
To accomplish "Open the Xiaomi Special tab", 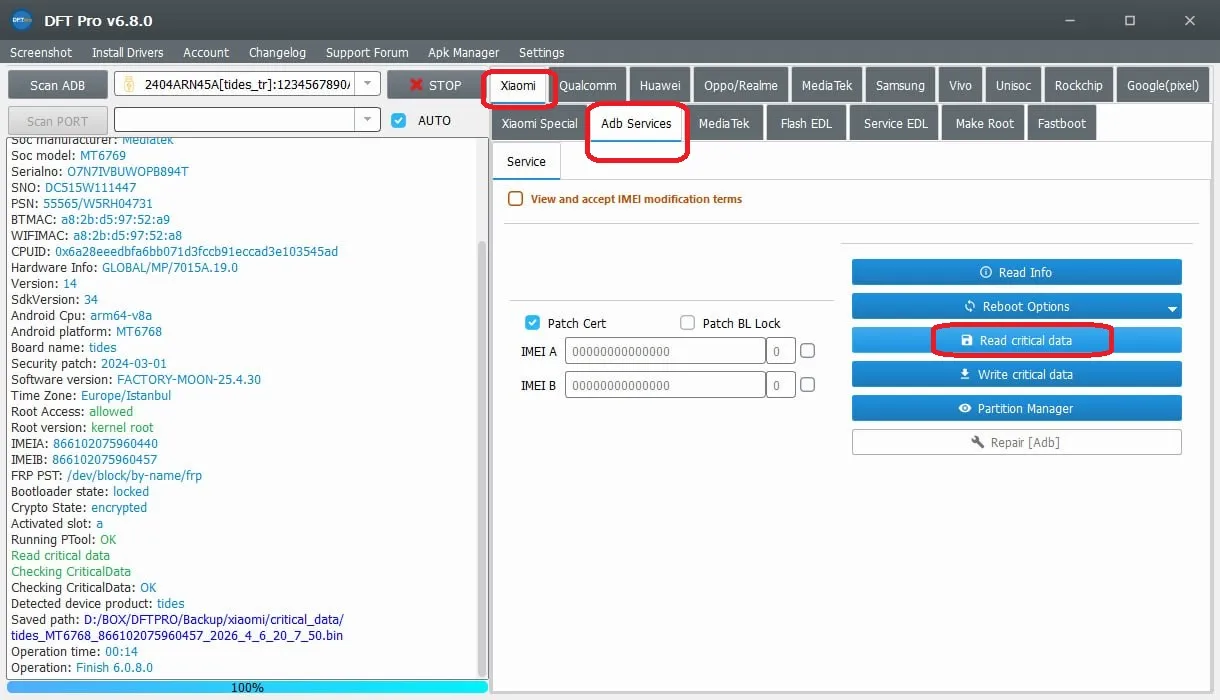I will [540, 123].
